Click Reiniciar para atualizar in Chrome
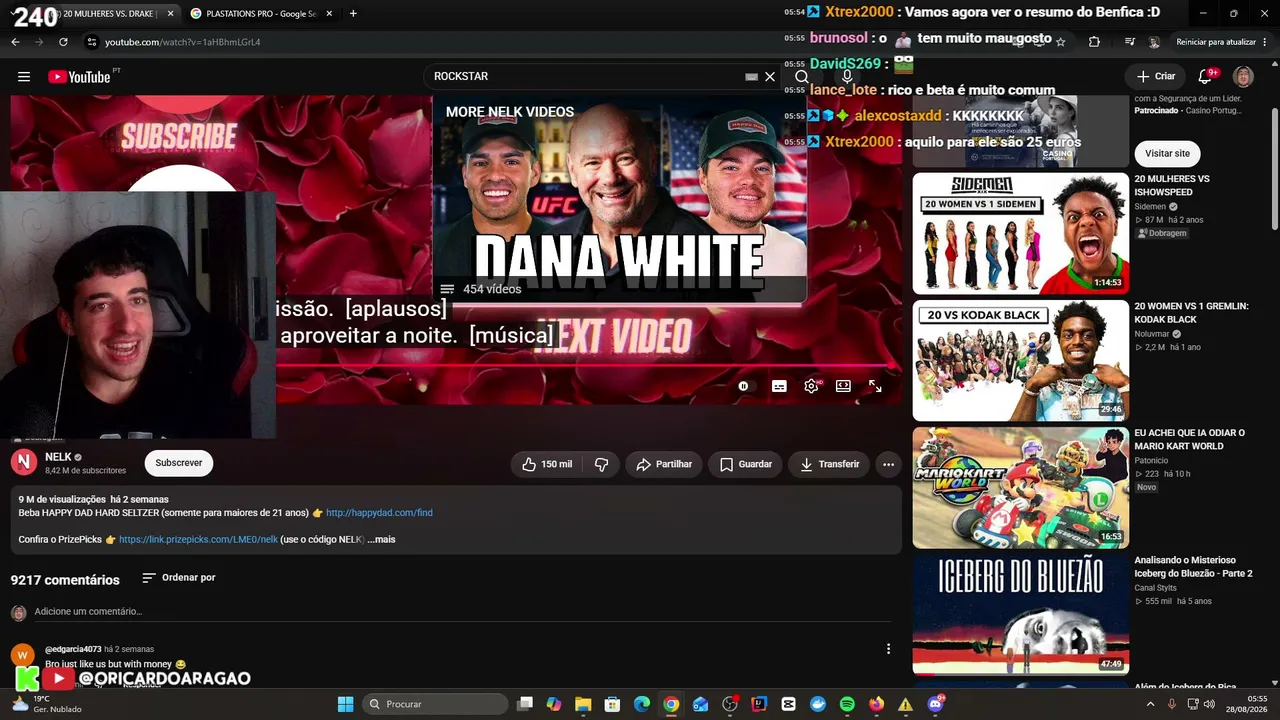The image size is (1280, 720). coord(1216,42)
